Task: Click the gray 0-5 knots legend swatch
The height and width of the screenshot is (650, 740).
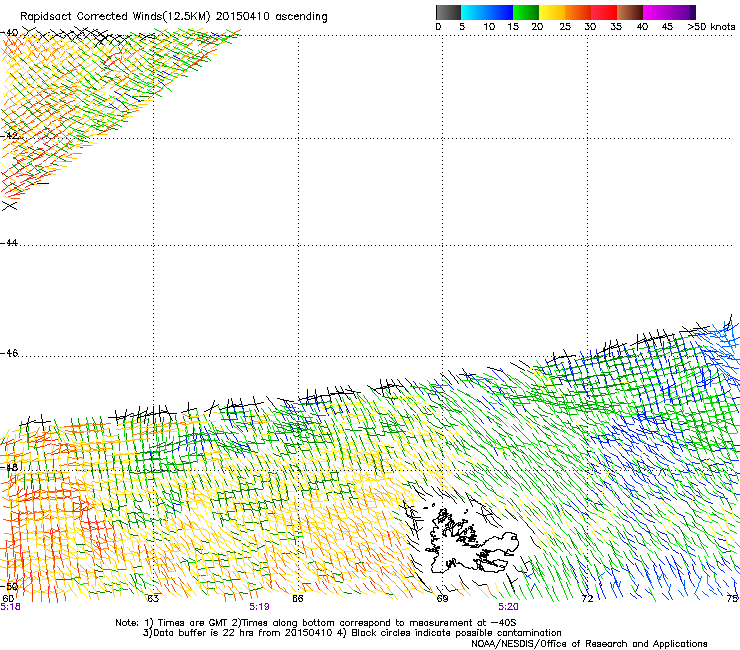Action: [x=448, y=12]
